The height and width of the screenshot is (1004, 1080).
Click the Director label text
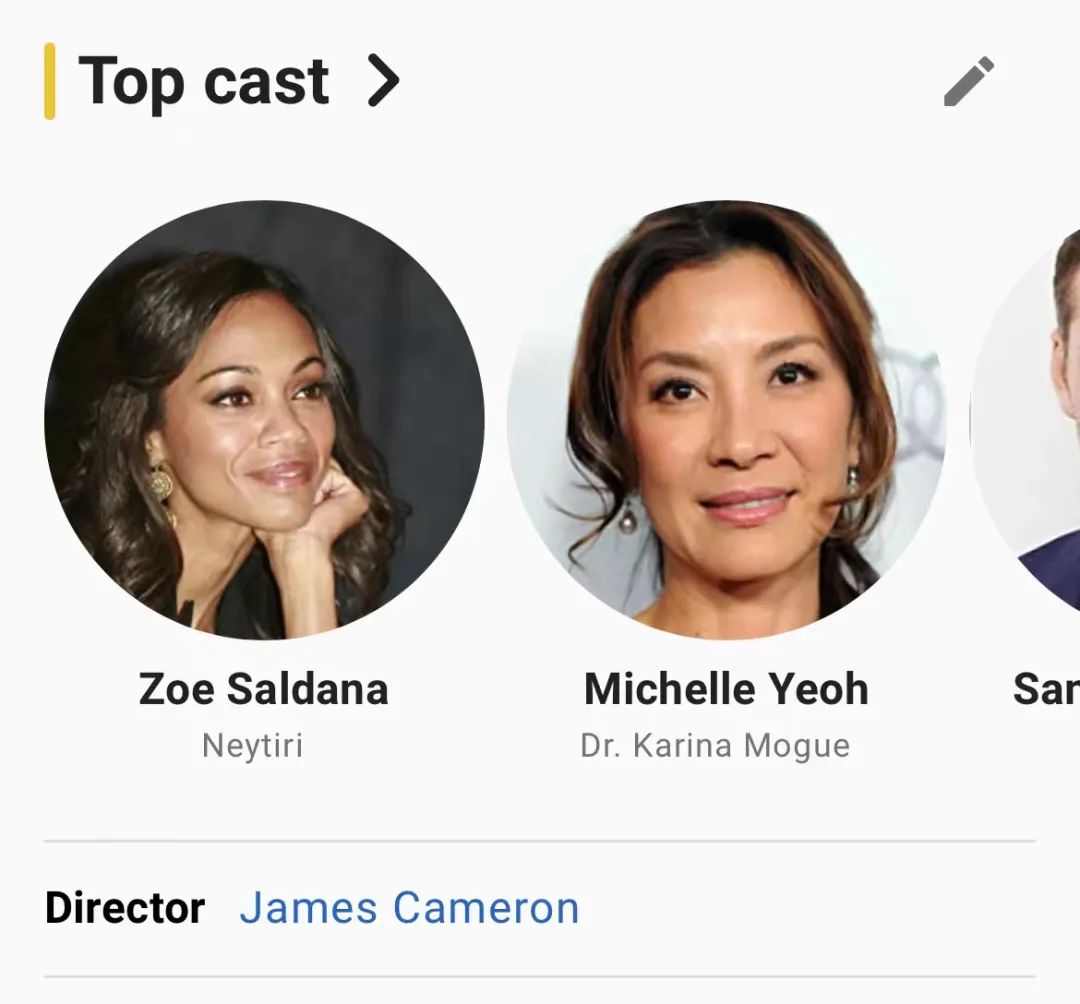pos(125,908)
